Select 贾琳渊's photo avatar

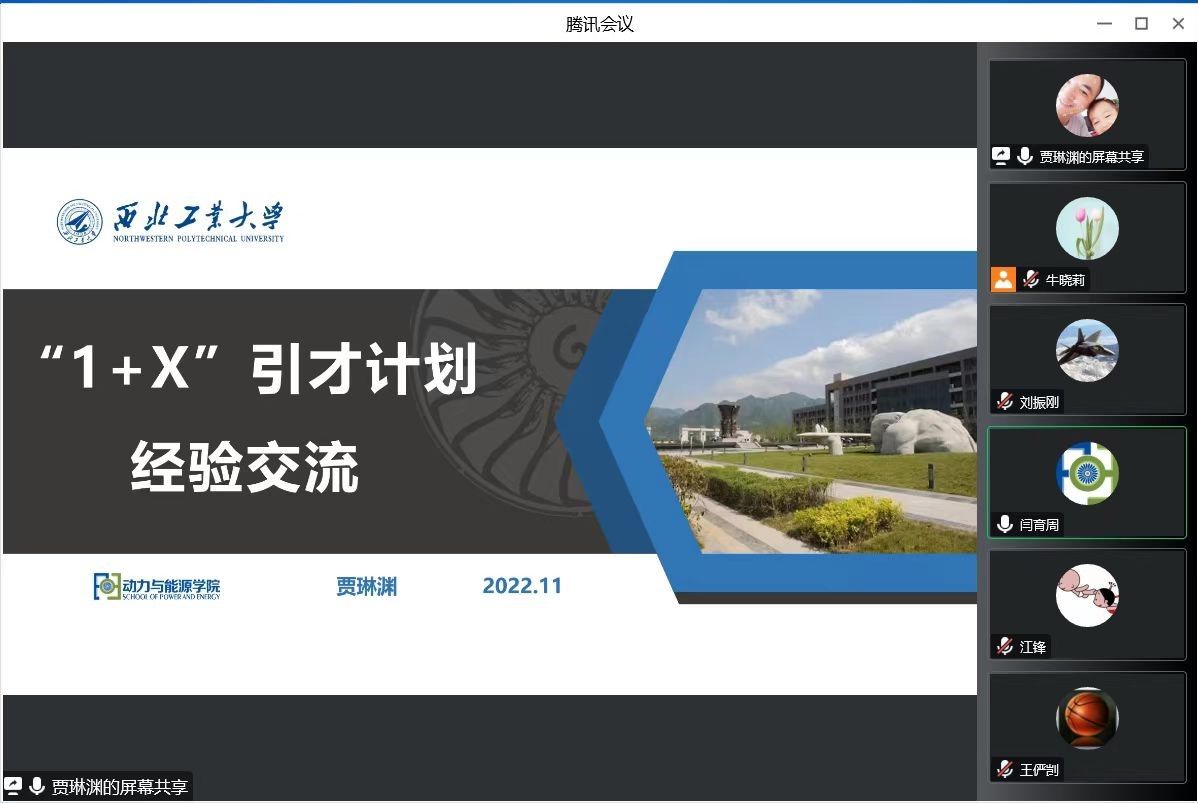point(1087,105)
